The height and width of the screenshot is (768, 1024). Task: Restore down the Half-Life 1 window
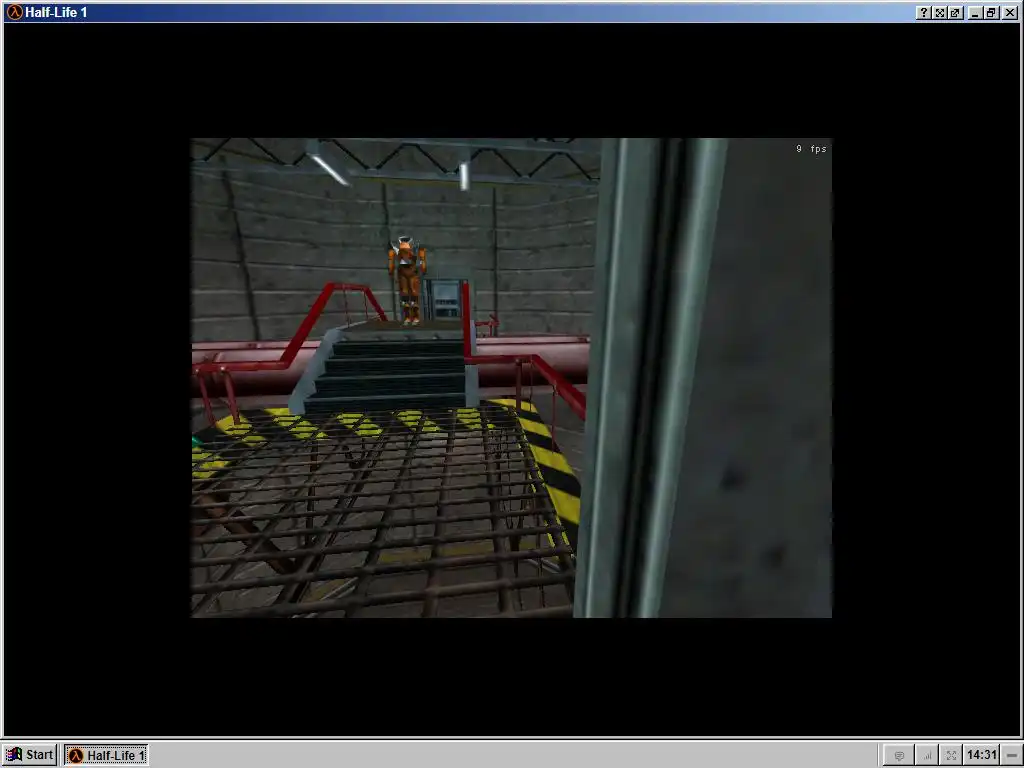pos(991,12)
